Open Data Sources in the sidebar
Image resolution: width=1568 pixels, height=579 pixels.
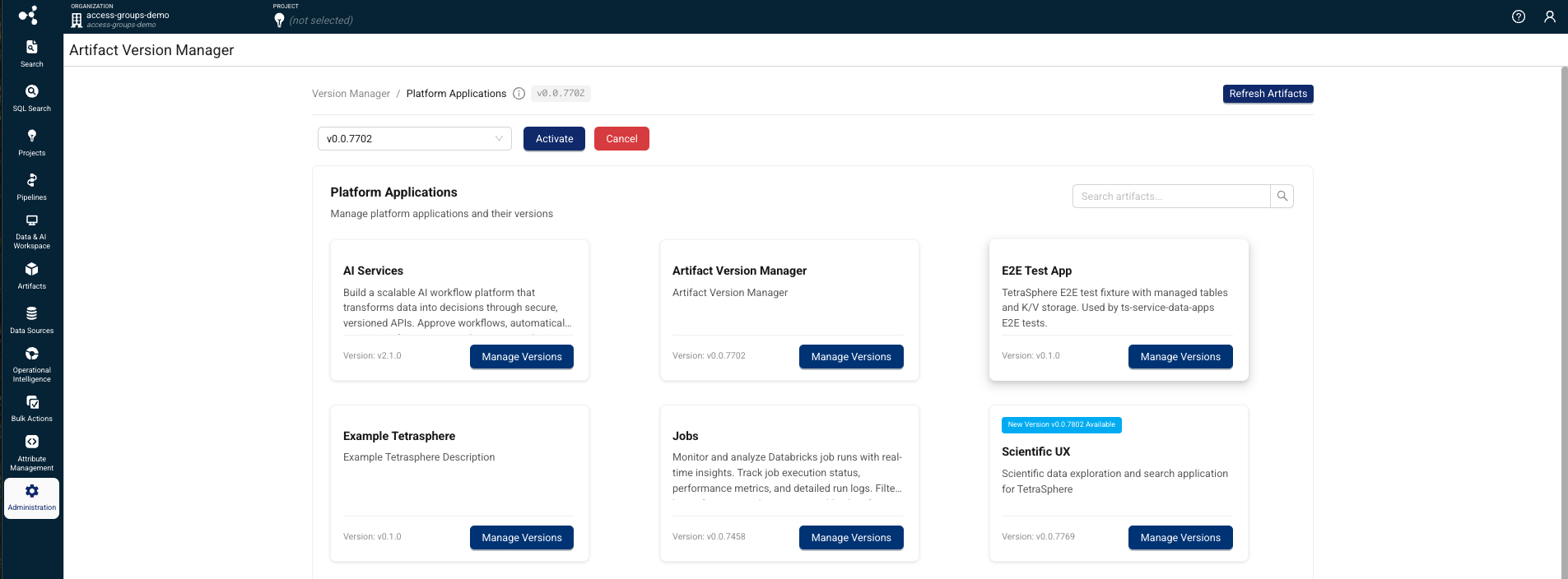point(31,320)
